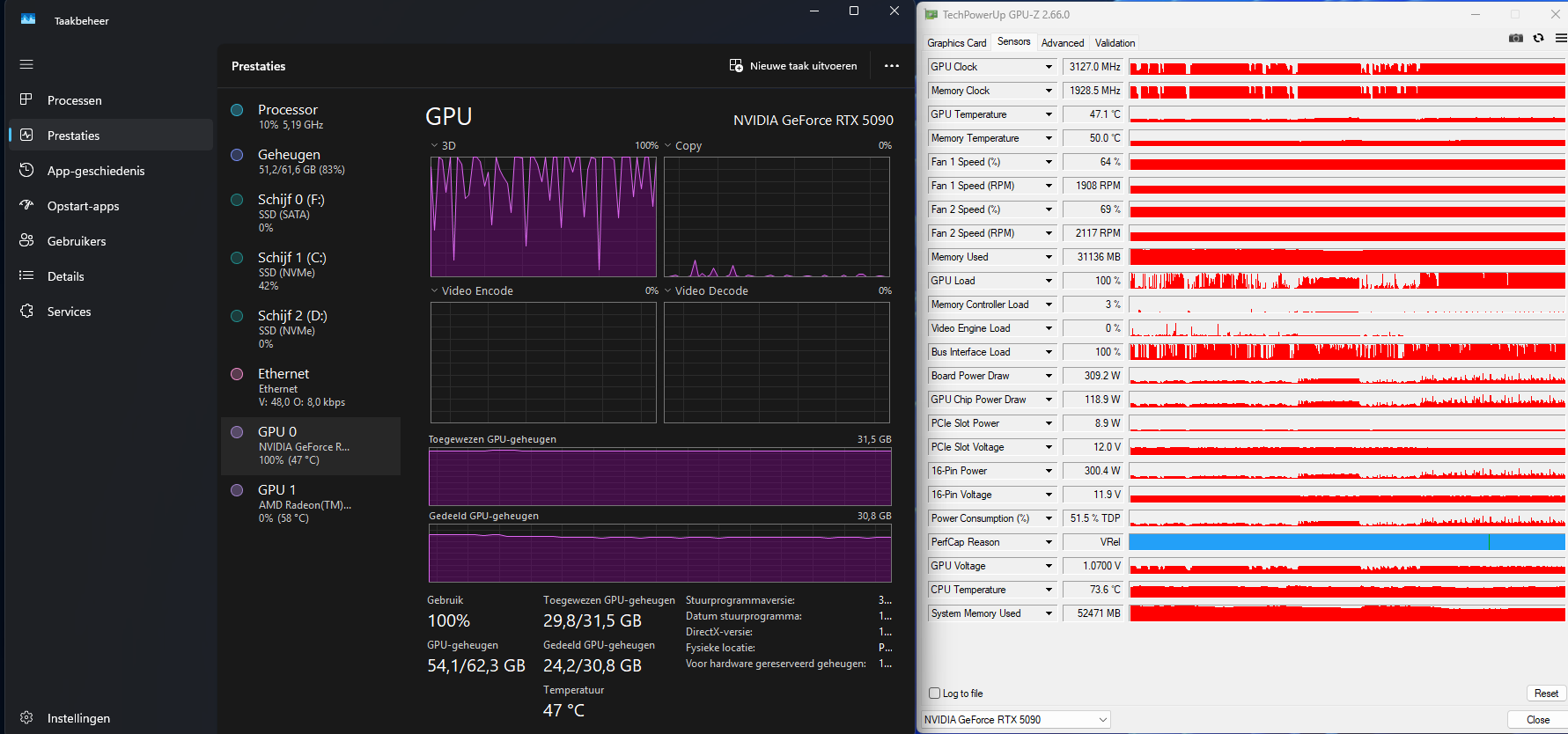Image resolution: width=1568 pixels, height=734 pixels.
Task: Click the Geheugen circle indicator icon
Action: click(237, 155)
